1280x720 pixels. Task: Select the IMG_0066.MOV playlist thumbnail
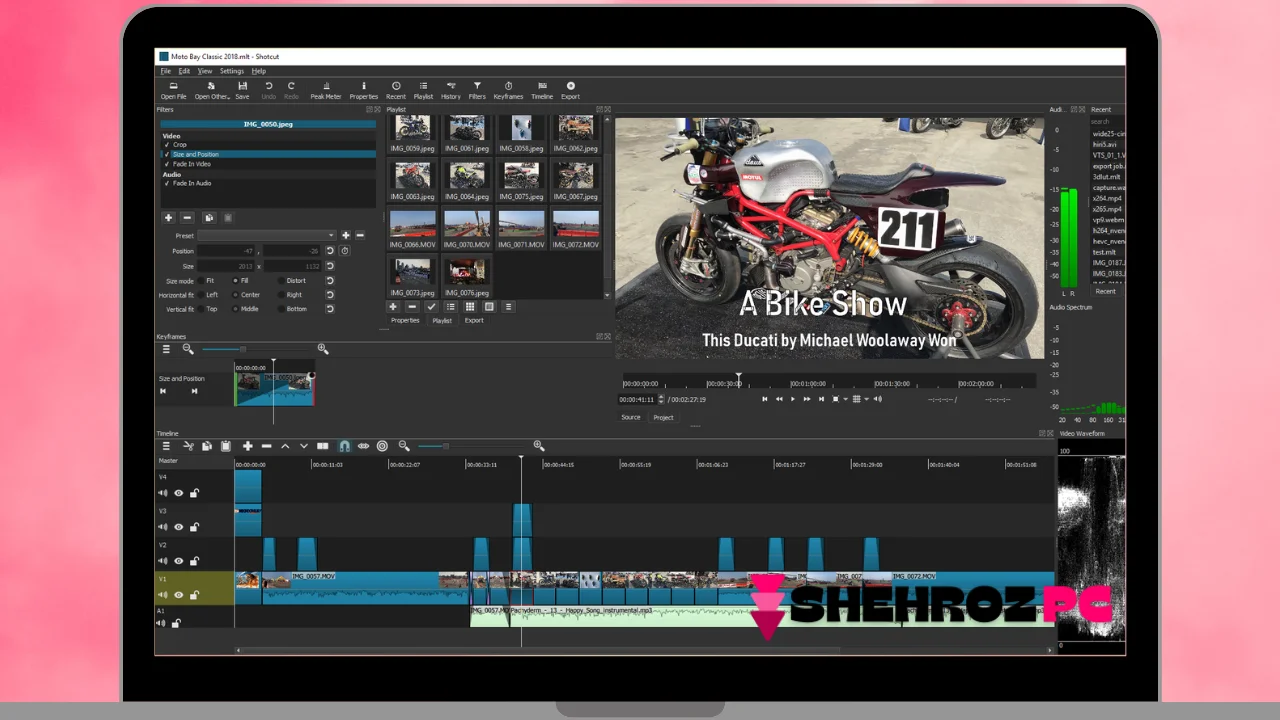coord(413,230)
